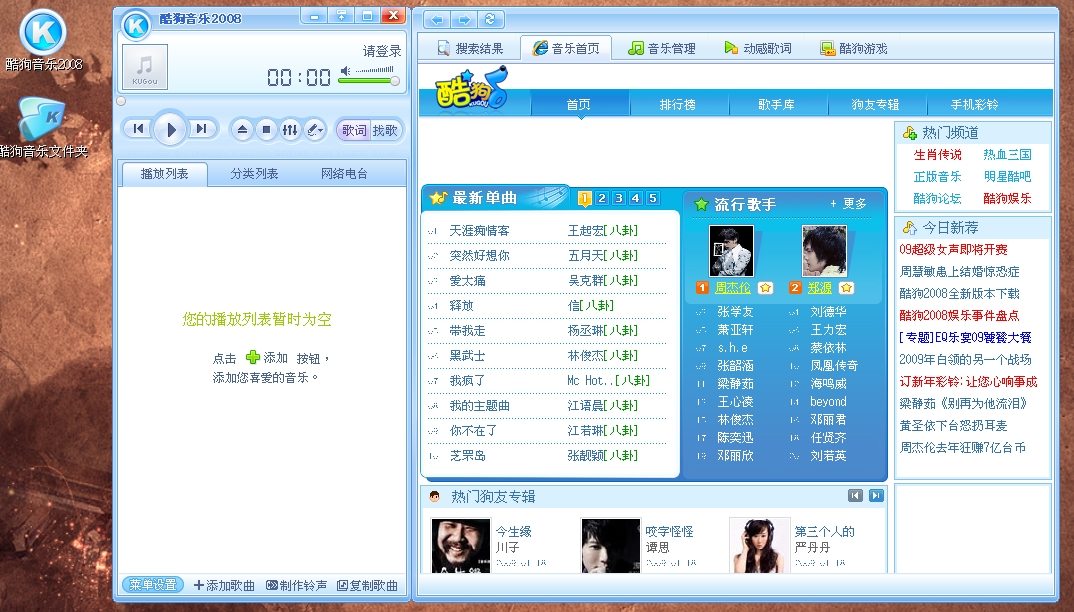Click the photo of singer 郑源

824,251
